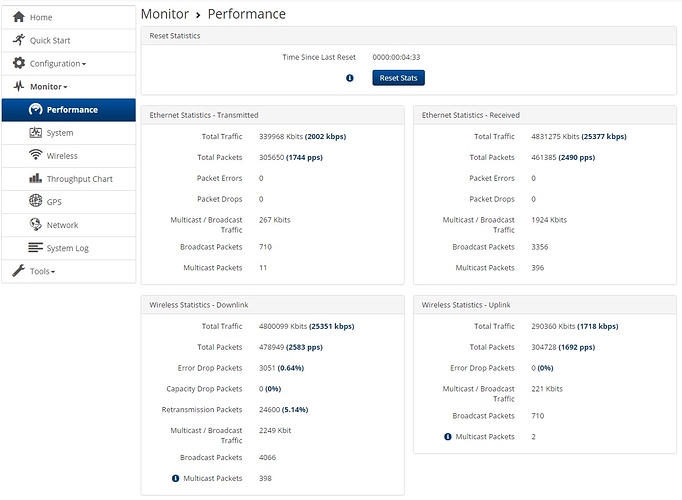The image size is (682, 500).
Task: Click the (25377 kbps) received rate
Action: 604,136
